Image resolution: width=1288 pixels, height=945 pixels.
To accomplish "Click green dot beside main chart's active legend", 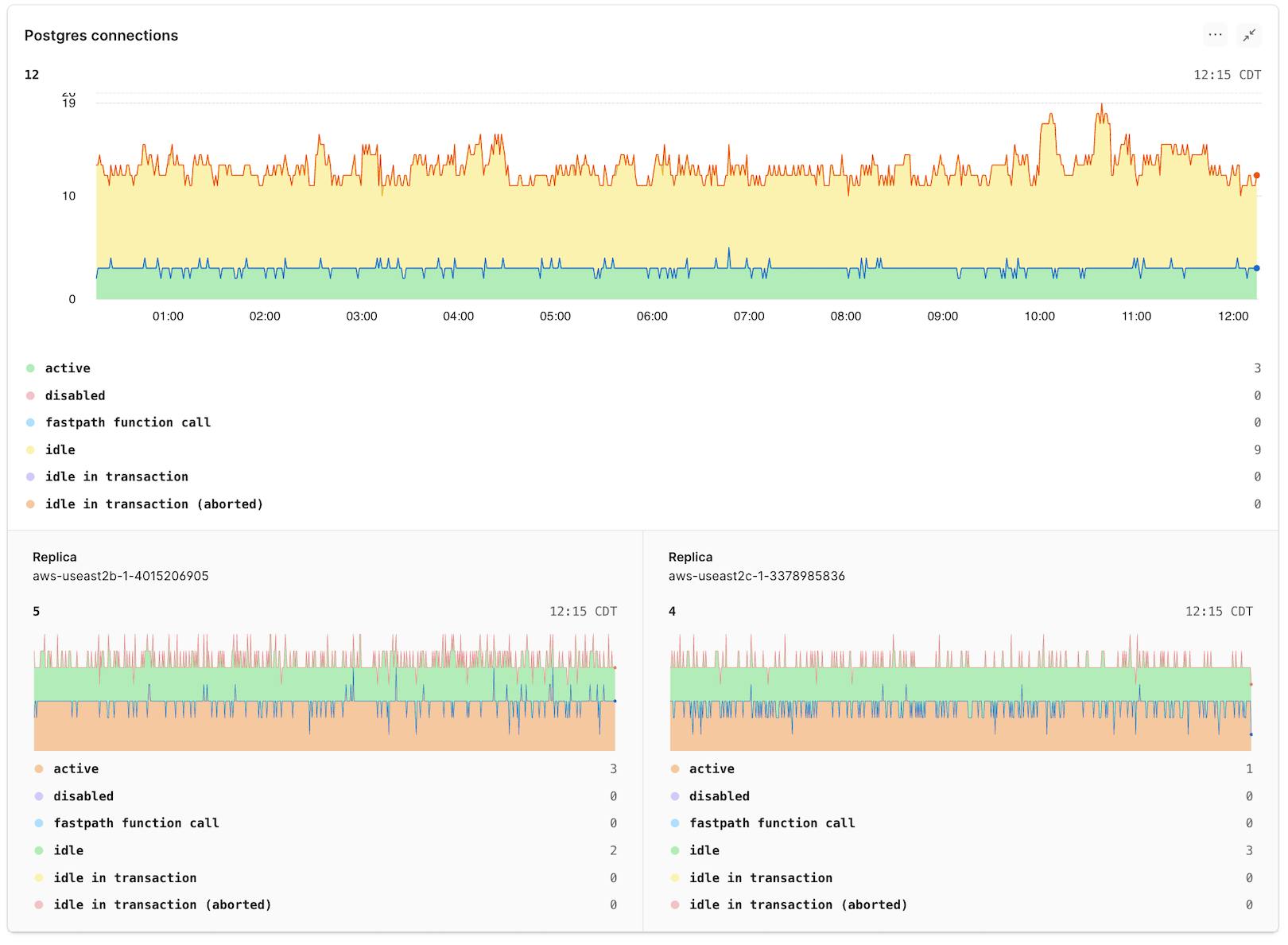I will click(x=30, y=368).
